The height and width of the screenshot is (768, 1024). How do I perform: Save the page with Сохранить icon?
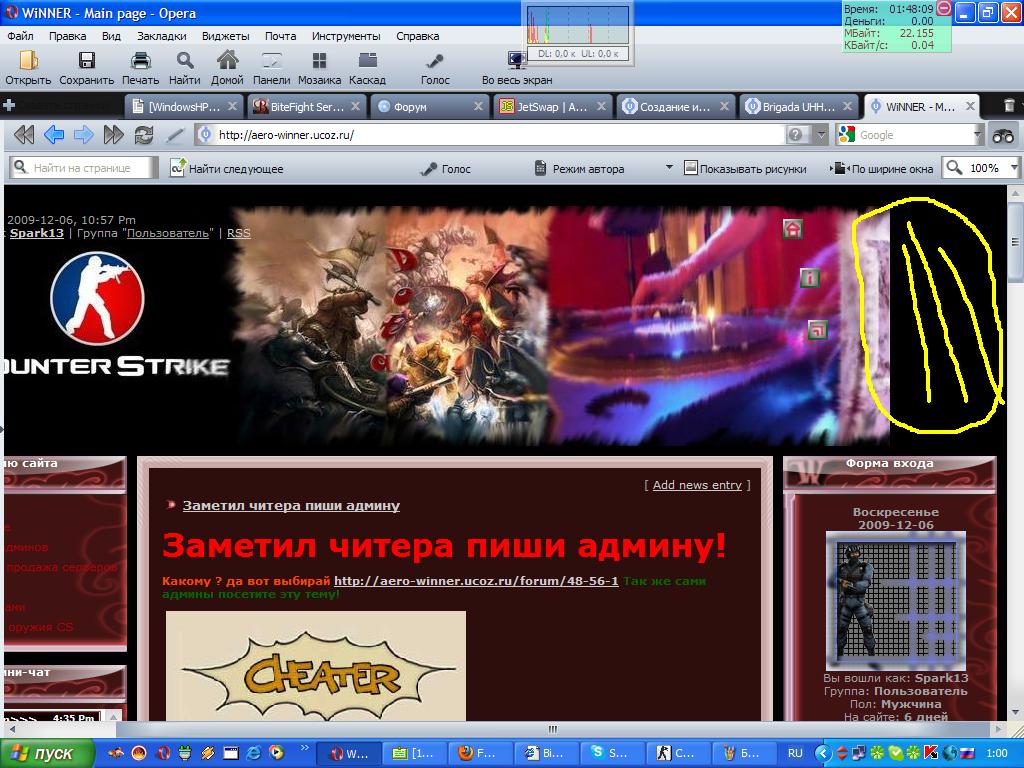click(x=87, y=69)
